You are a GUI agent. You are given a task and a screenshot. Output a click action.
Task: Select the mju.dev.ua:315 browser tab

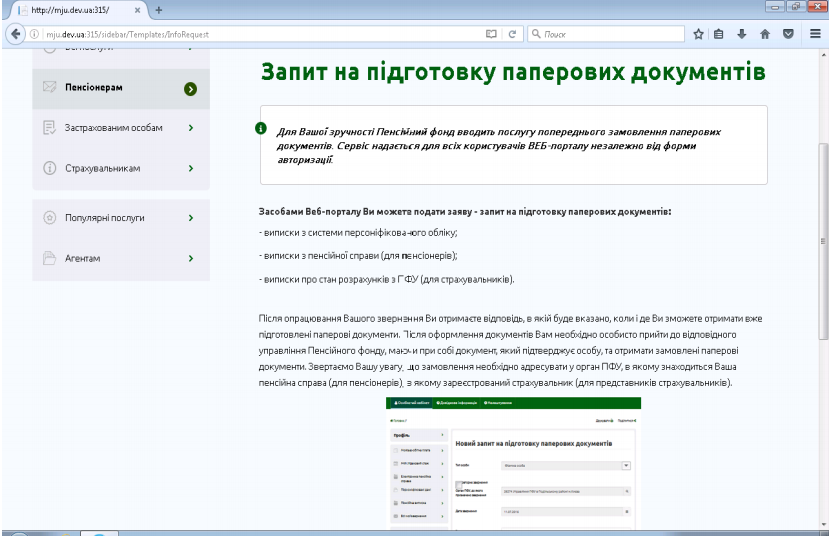click(x=79, y=10)
